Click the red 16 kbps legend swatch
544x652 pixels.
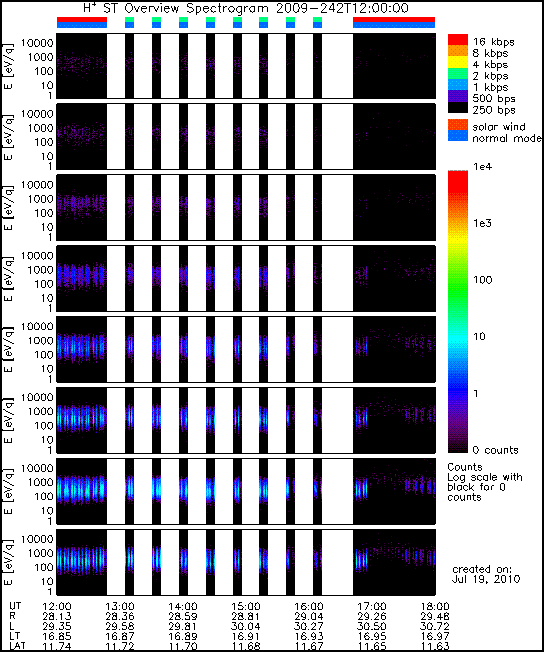[457, 40]
